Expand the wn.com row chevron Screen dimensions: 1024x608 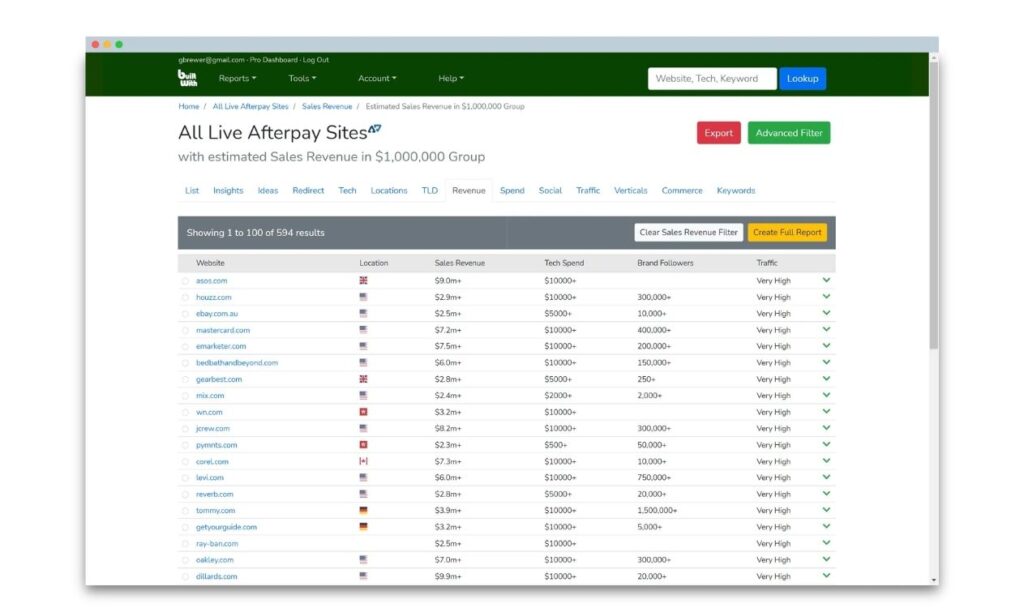click(x=826, y=411)
